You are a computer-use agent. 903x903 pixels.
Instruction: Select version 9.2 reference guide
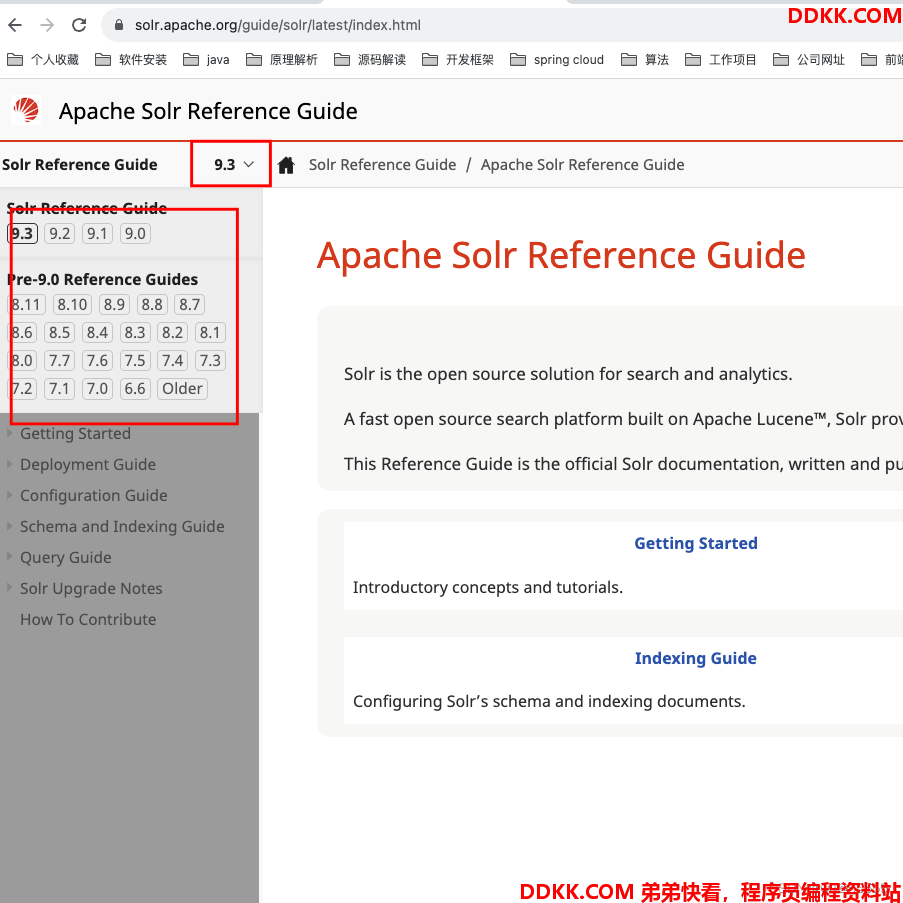(x=59, y=233)
